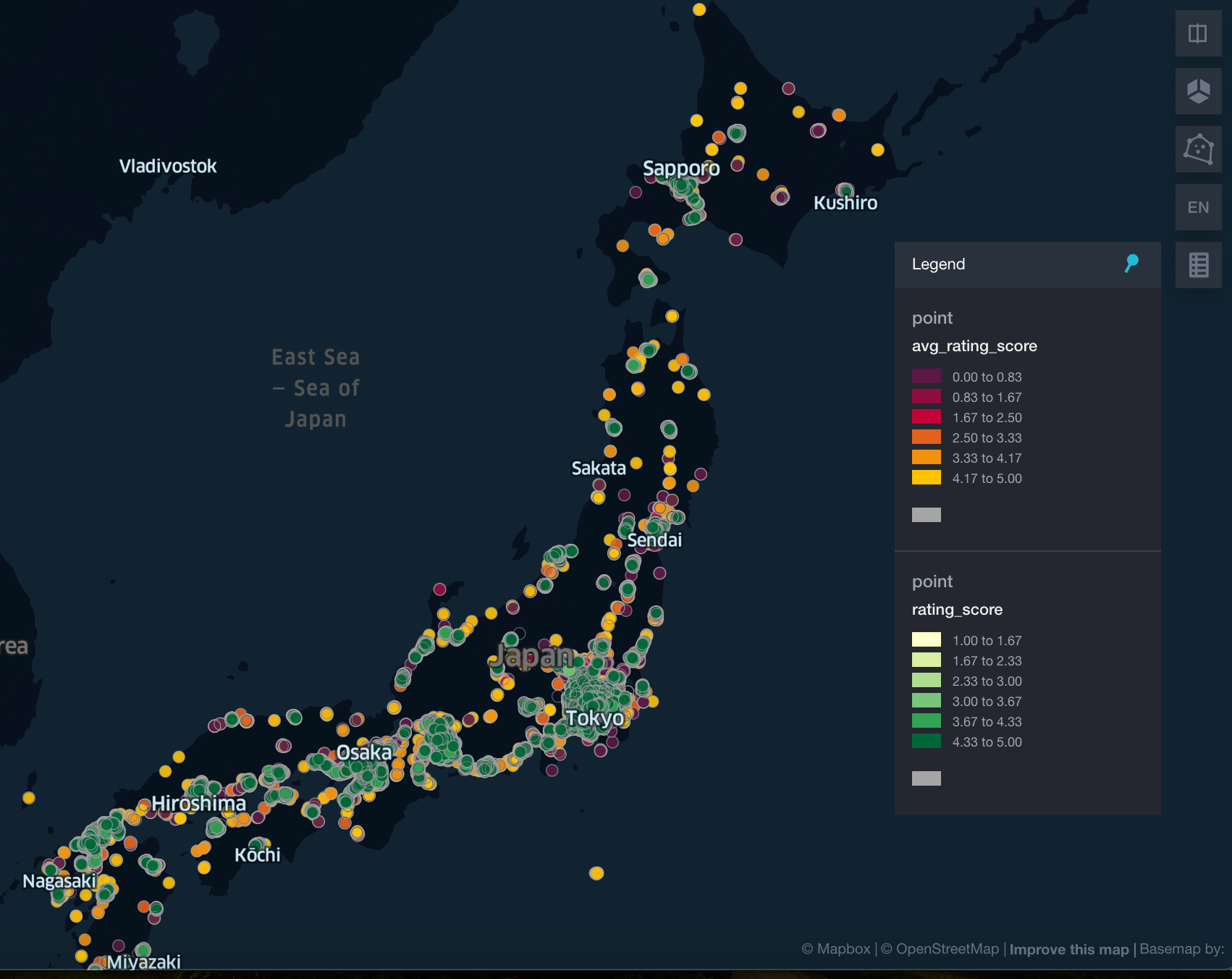The height and width of the screenshot is (979, 1232).
Task: Select the '1.00 to 1.67' pale swatch
Action: tap(926, 640)
